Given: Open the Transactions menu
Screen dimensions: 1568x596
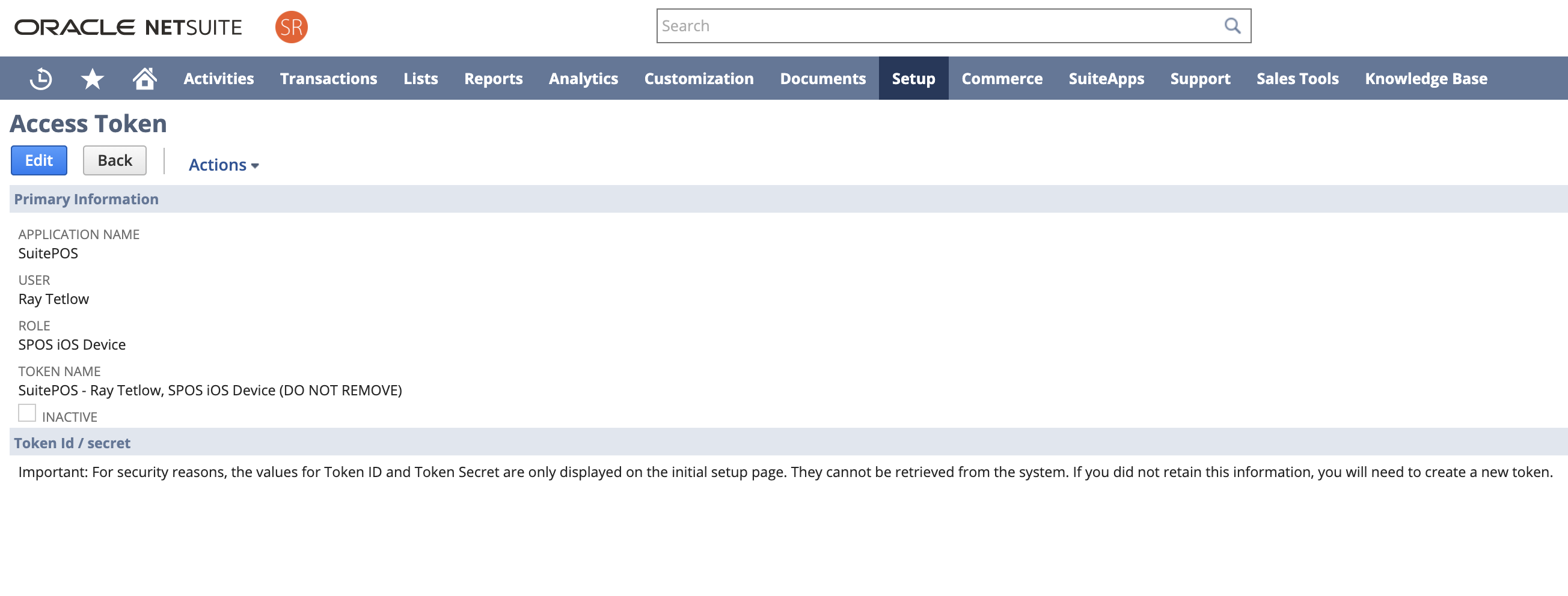Looking at the screenshot, I should 328,79.
